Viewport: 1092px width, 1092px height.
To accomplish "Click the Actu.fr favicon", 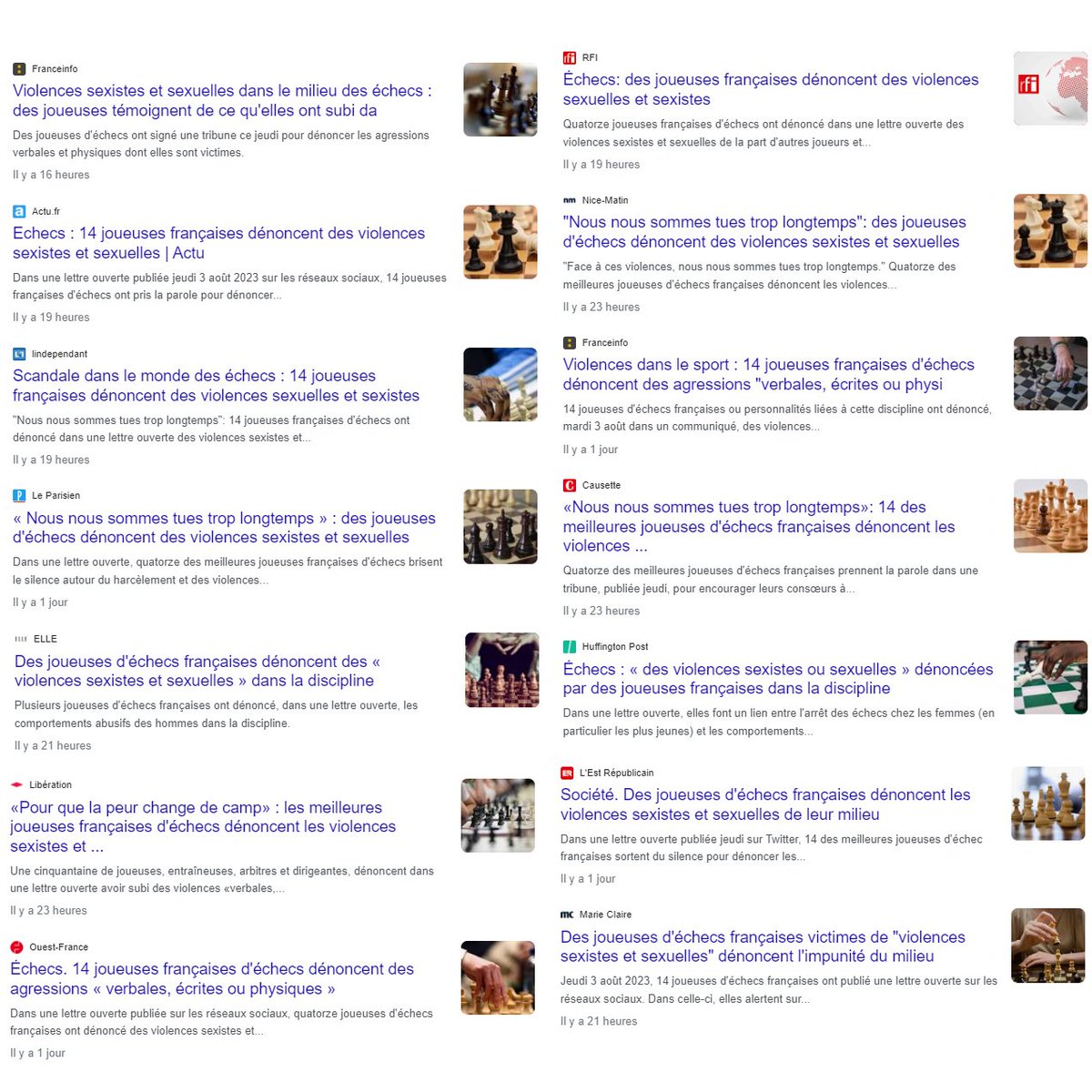I will pyautogui.click(x=18, y=211).
